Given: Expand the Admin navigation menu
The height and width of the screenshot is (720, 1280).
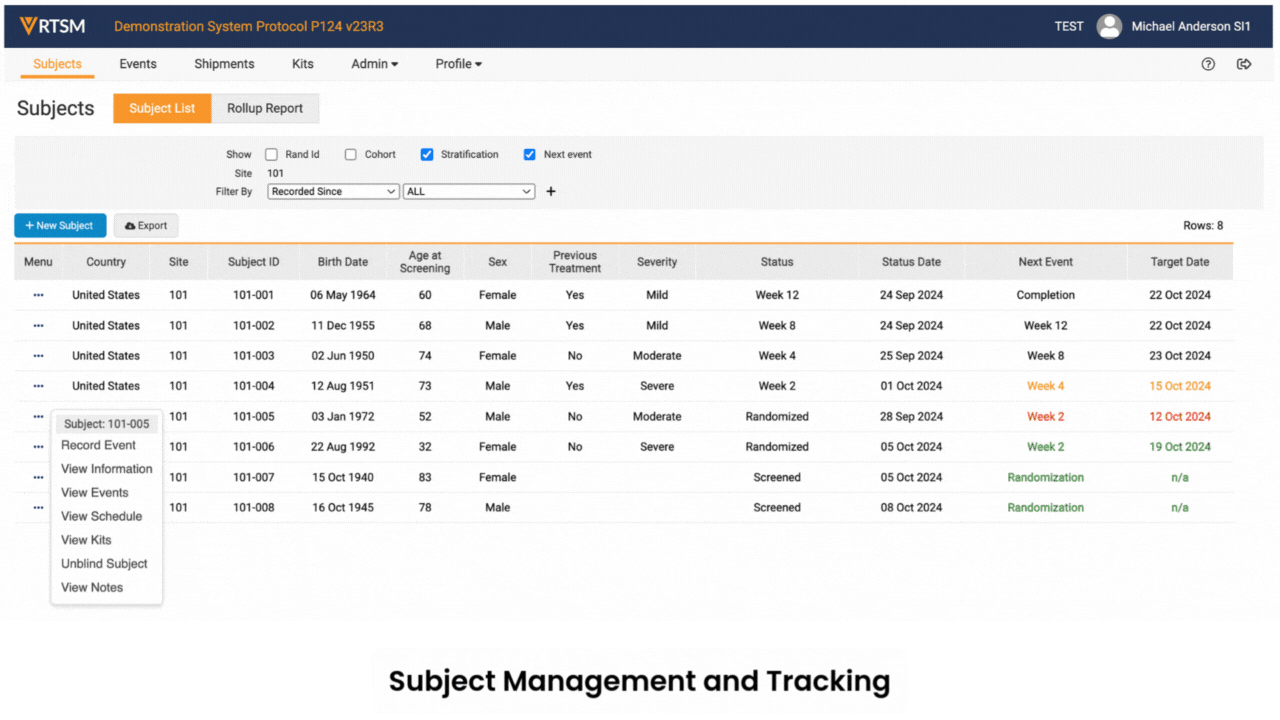Looking at the screenshot, I should [x=374, y=64].
